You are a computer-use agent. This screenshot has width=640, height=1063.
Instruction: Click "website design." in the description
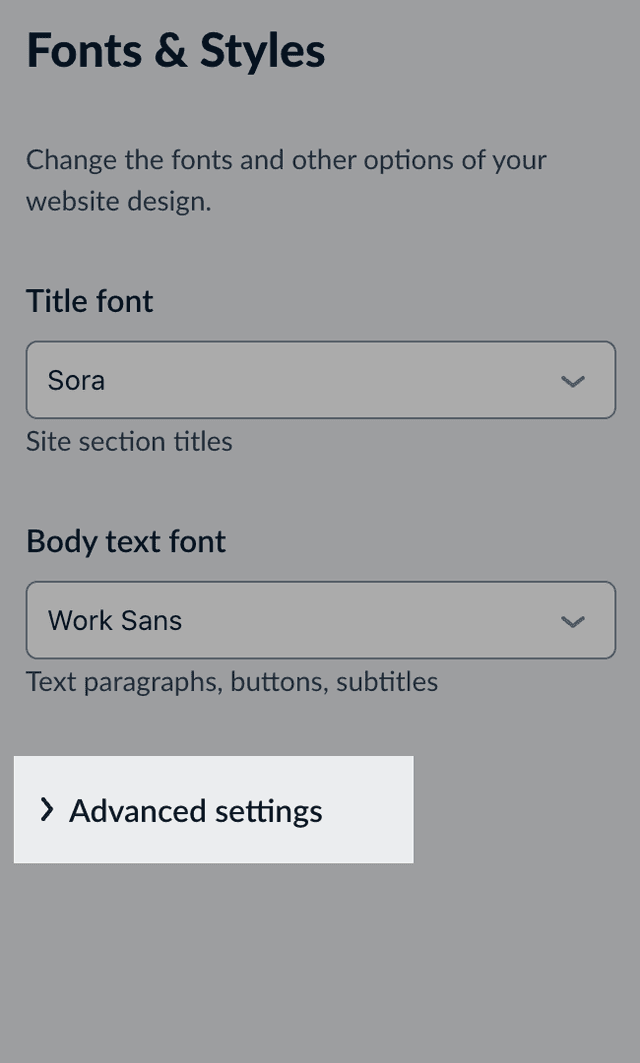pyautogui.click(x=118, y=201)
